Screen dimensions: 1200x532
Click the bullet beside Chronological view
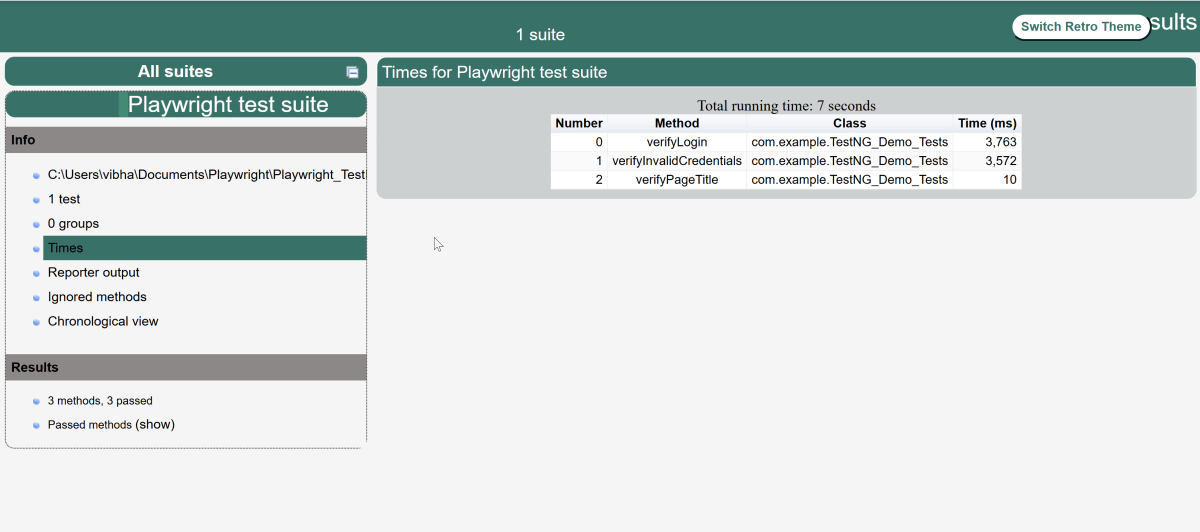(x=36, y=322)
